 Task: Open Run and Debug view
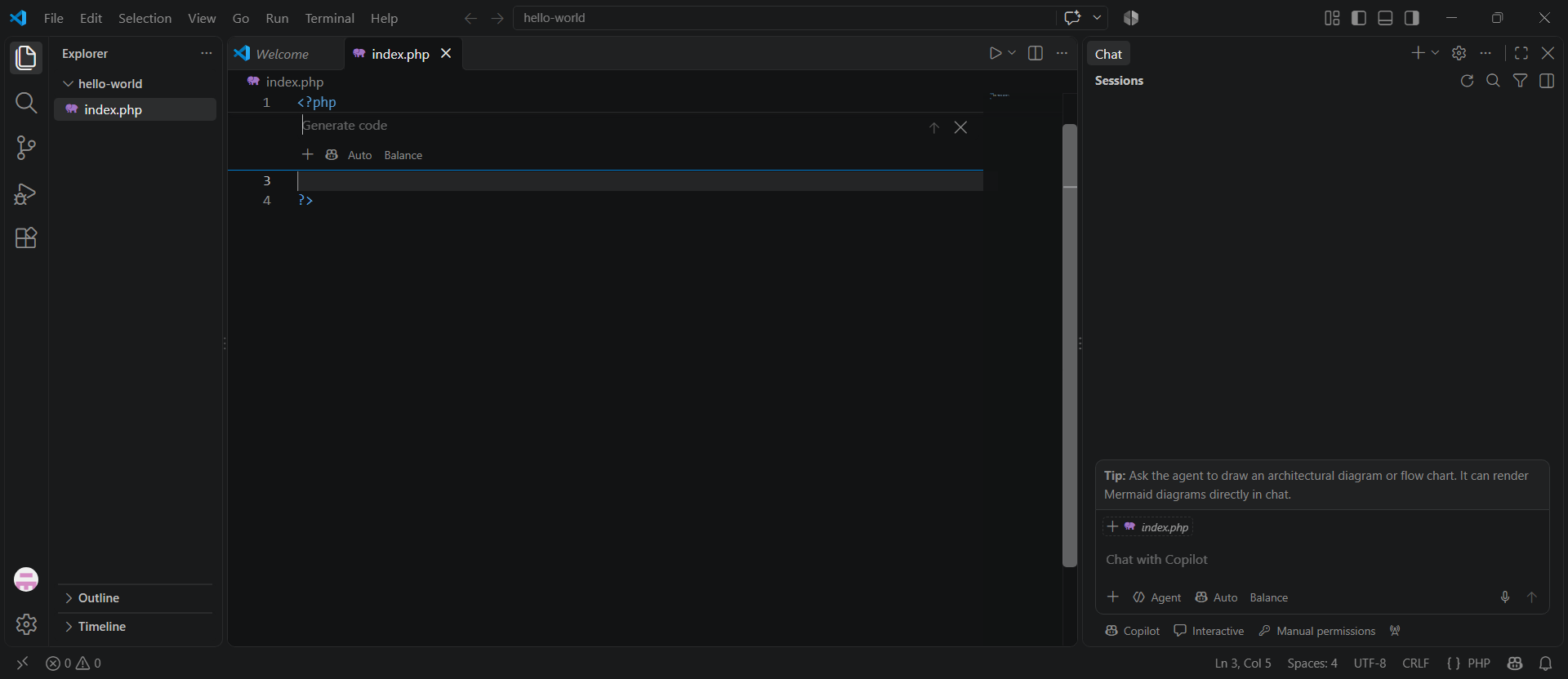point(26,193)
